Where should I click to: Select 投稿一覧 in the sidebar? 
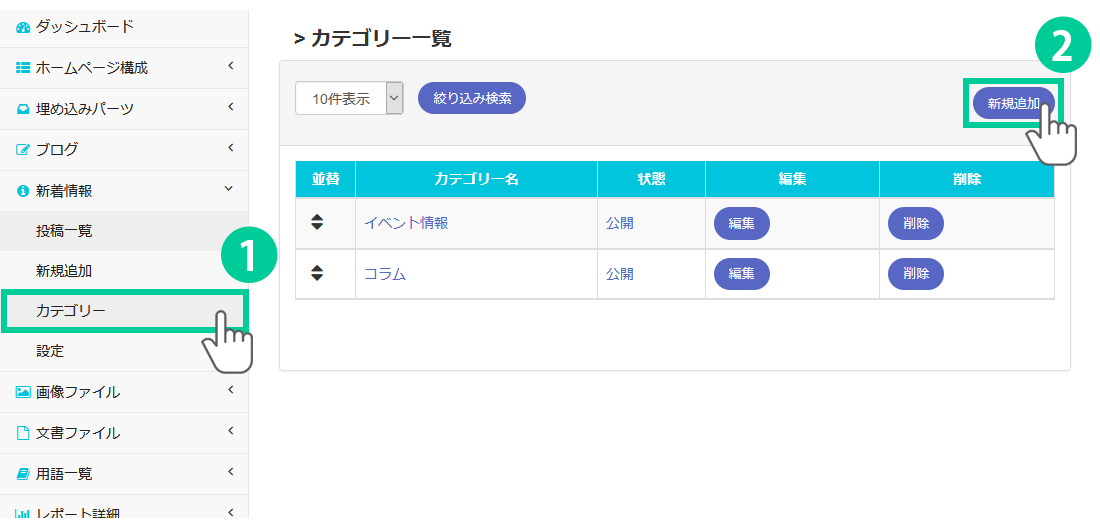coord(64,231)
